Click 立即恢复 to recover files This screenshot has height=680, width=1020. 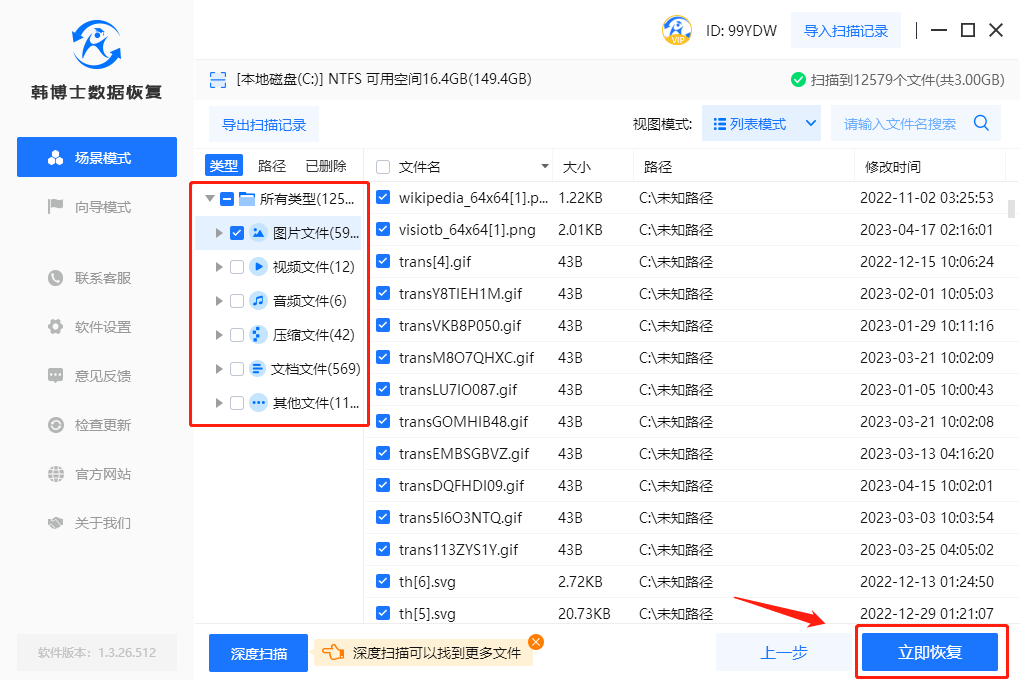930,652
